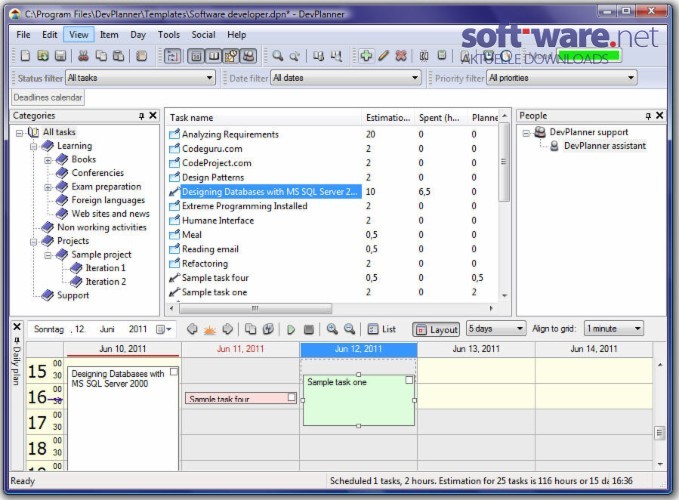Toggle the Layout button
The image size is (679, 500).
click(436, 329)
